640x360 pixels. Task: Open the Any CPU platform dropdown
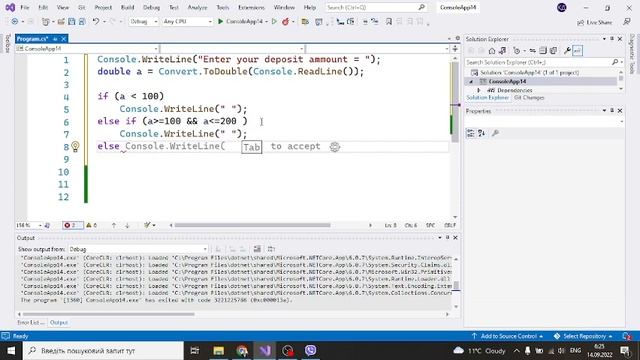[187, 22]
